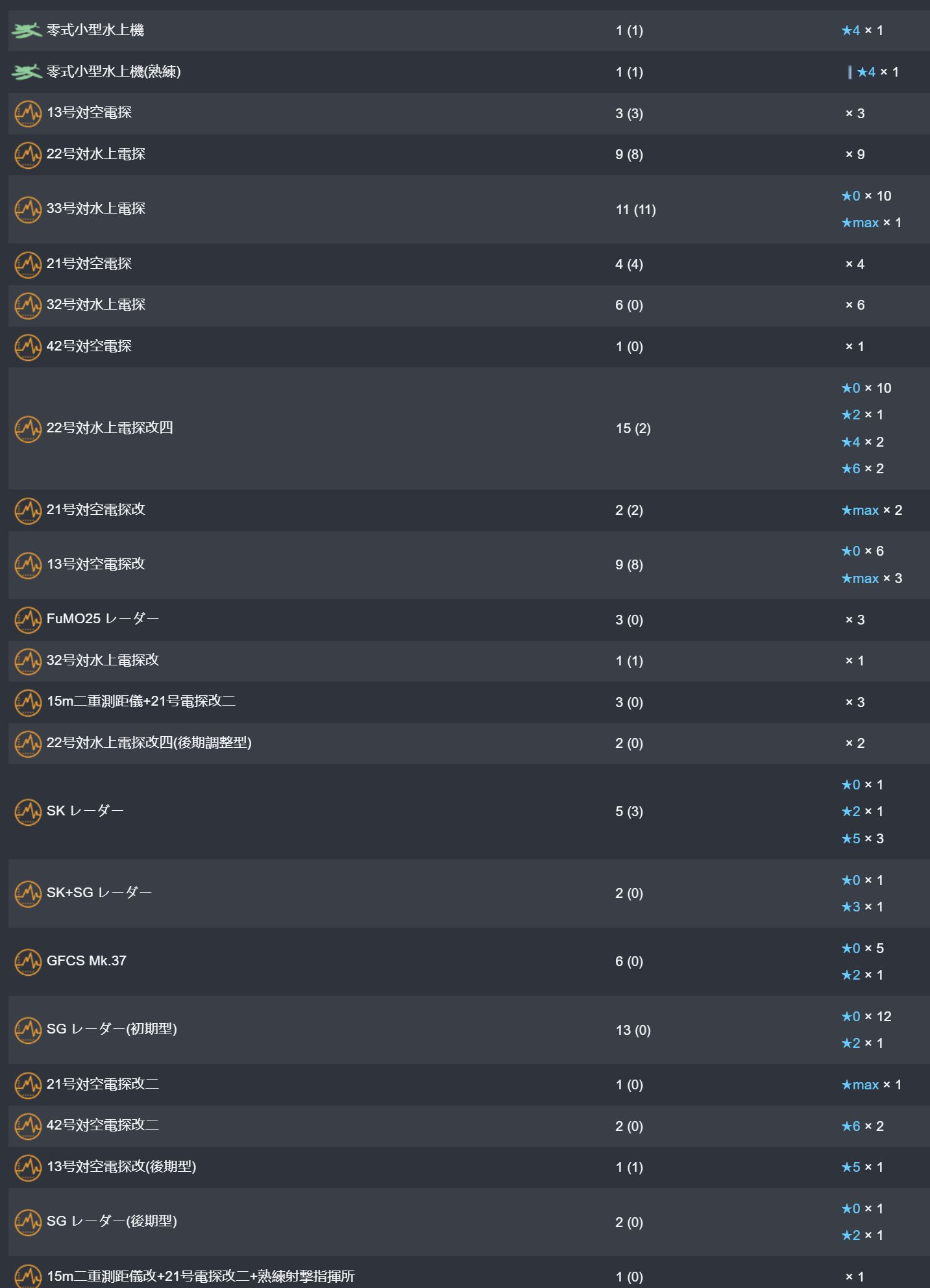Image resolution: width=930 pixels, height=1288 pixels.
Task: Click the radar icon next to 33号対水上電探
Action: [x=28, y=210]
